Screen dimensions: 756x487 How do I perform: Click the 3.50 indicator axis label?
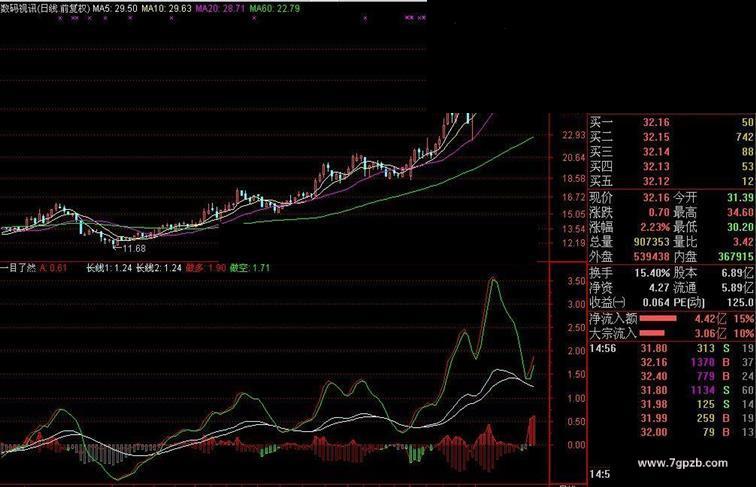click(577, 281)
